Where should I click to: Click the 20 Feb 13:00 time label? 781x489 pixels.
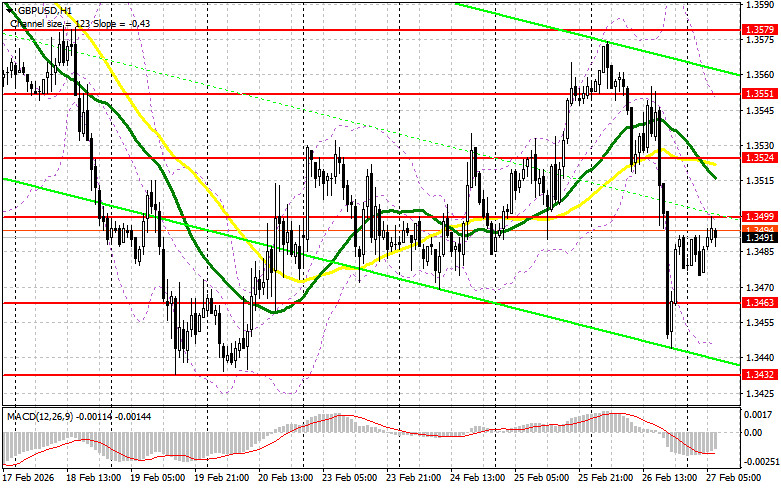tap(285, 478)
